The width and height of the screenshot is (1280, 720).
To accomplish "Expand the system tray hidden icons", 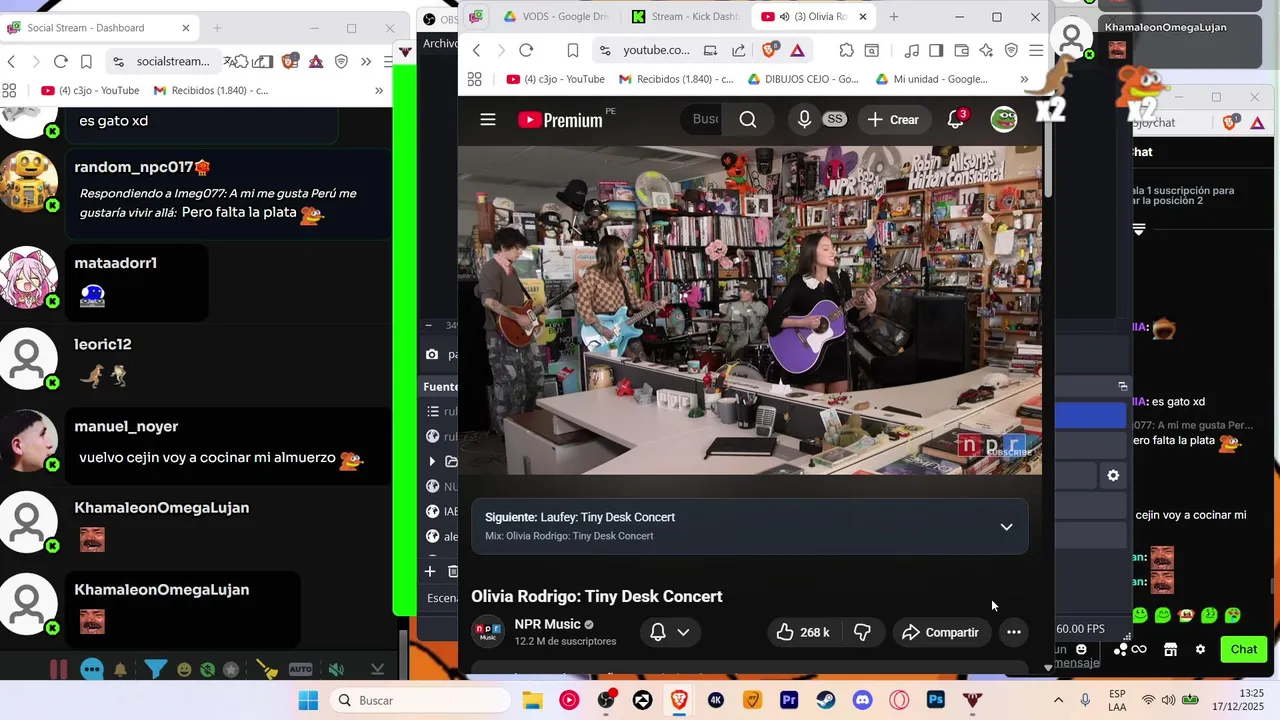I will pos(1058,700).
